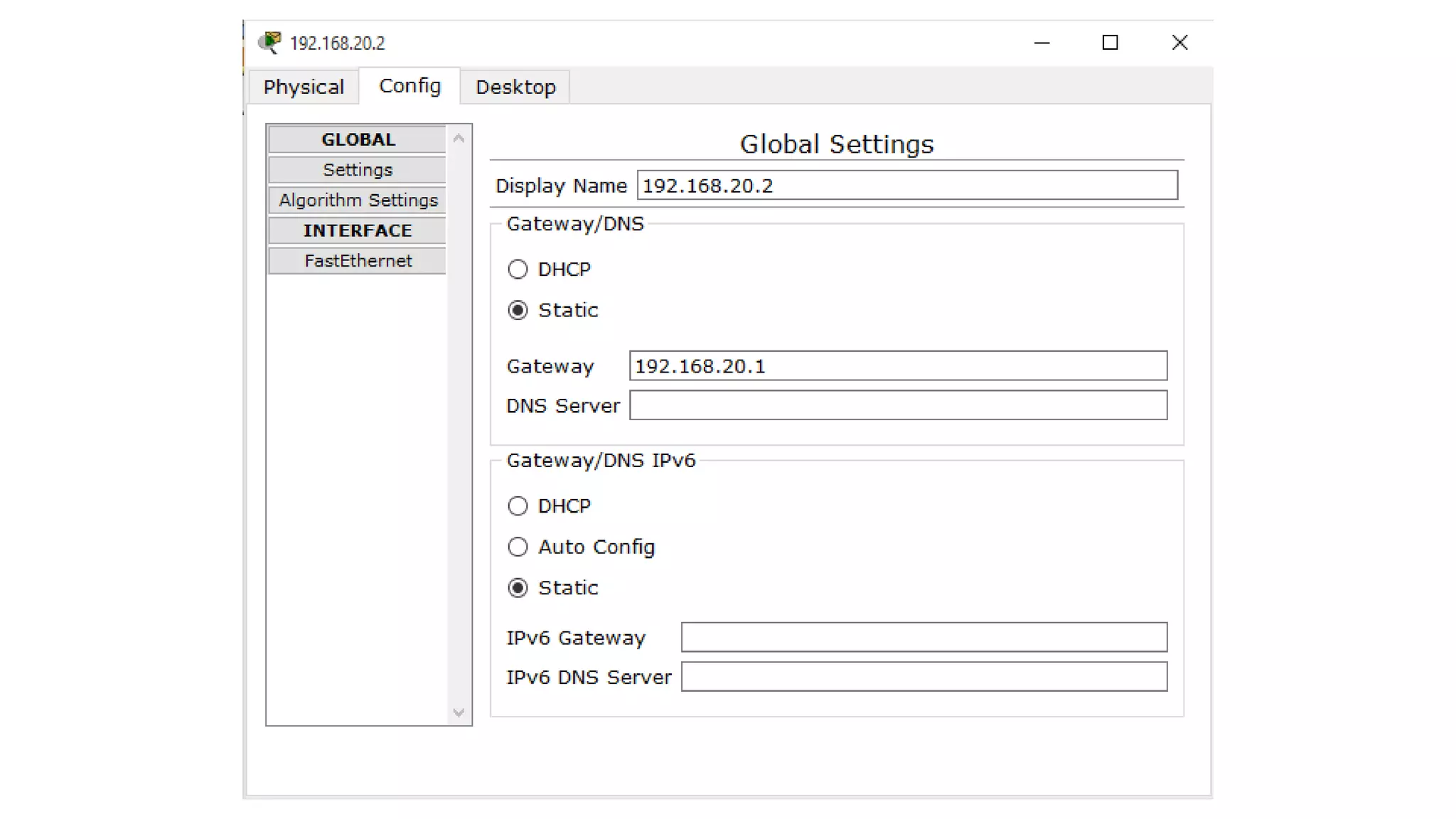The height and width of the screenshot is (819, 1456).
Task: Close the 192.168.20.2 window
Action: tap(1179, 43)
